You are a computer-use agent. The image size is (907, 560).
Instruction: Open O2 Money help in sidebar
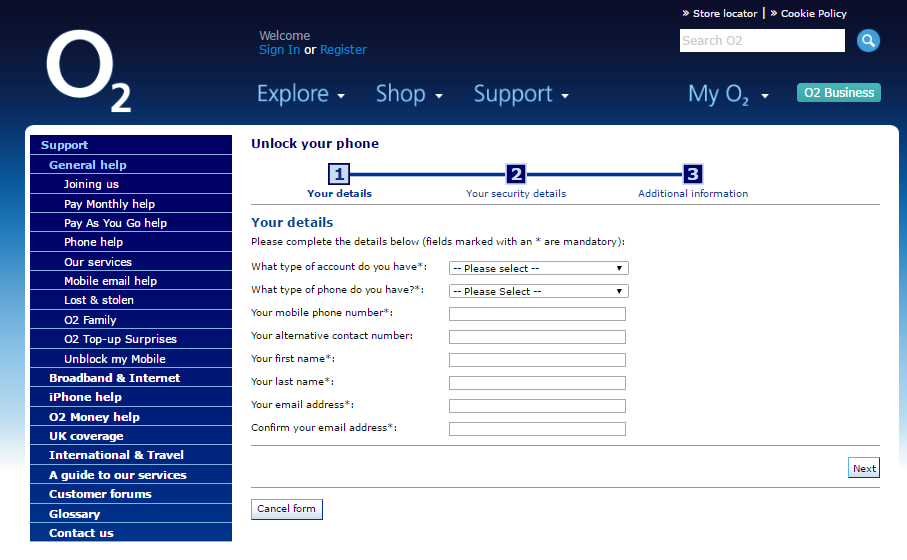pyautogui.click(x=131, y=417)
